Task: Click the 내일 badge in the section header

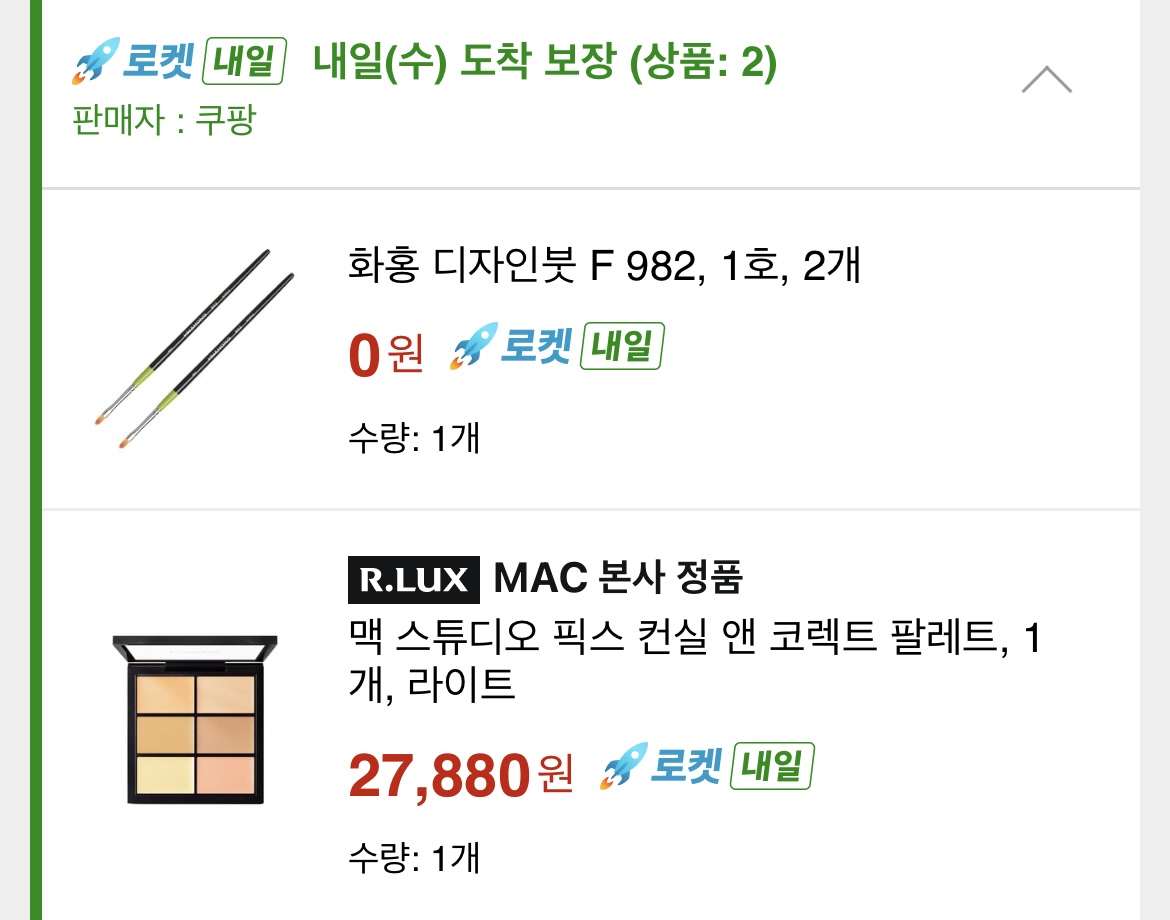Action: (244, 62)
